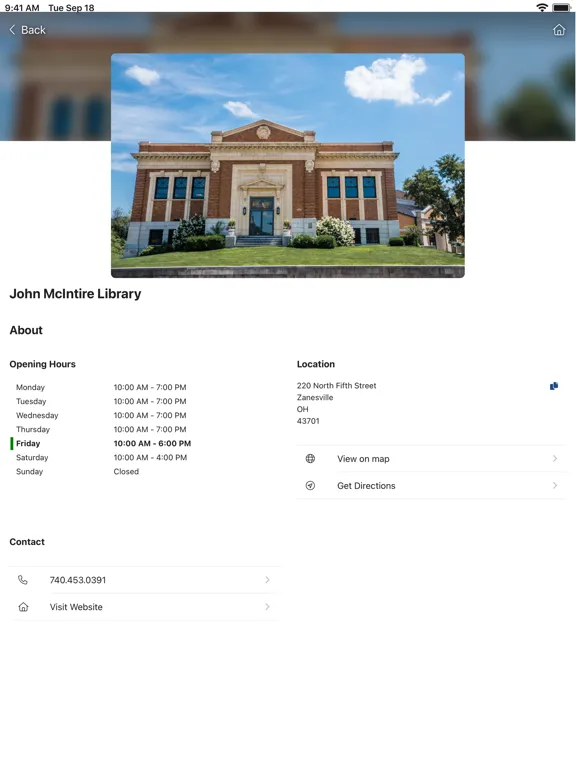Click Saturday's 10:00 AM - 4:00 PM hours
This screenshot has height=768, width=576.
(150, 457)
